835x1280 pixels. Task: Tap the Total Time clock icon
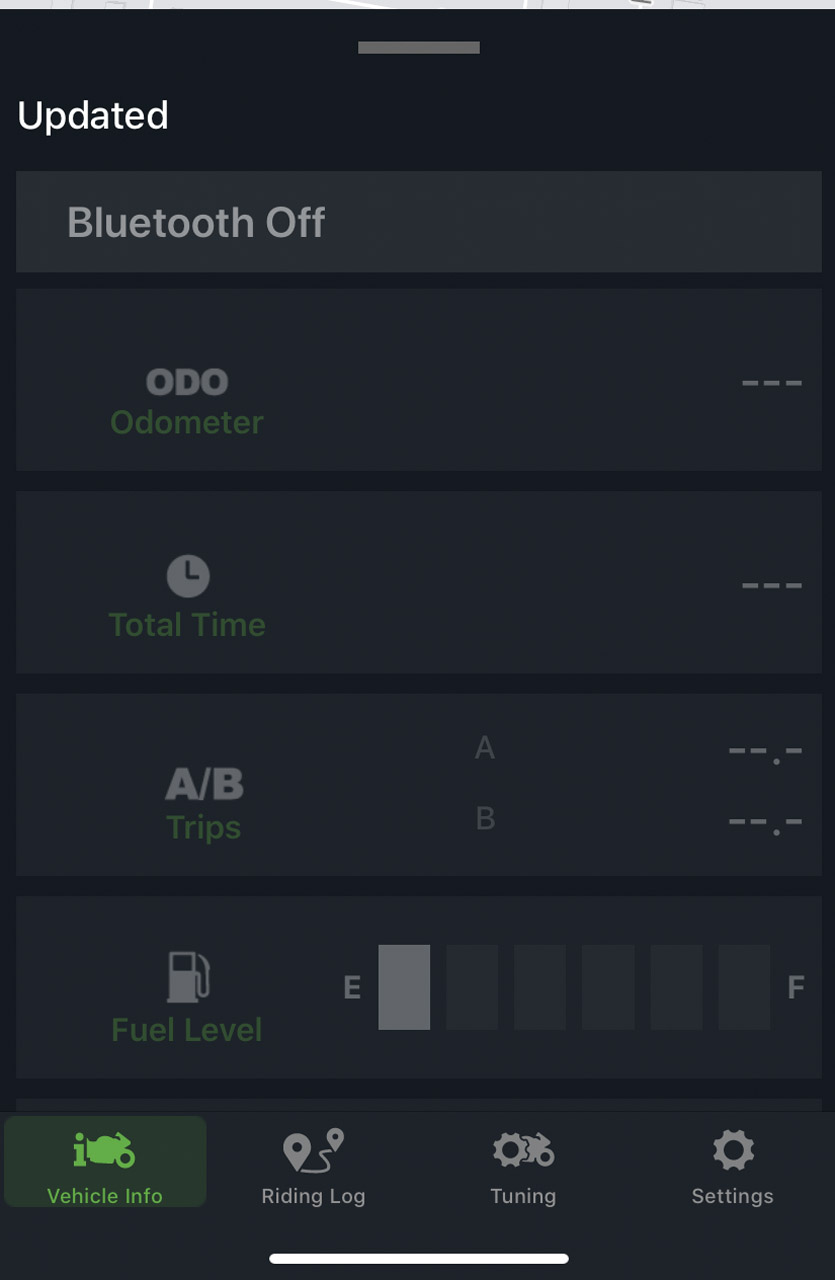click(x=187, y=576)
